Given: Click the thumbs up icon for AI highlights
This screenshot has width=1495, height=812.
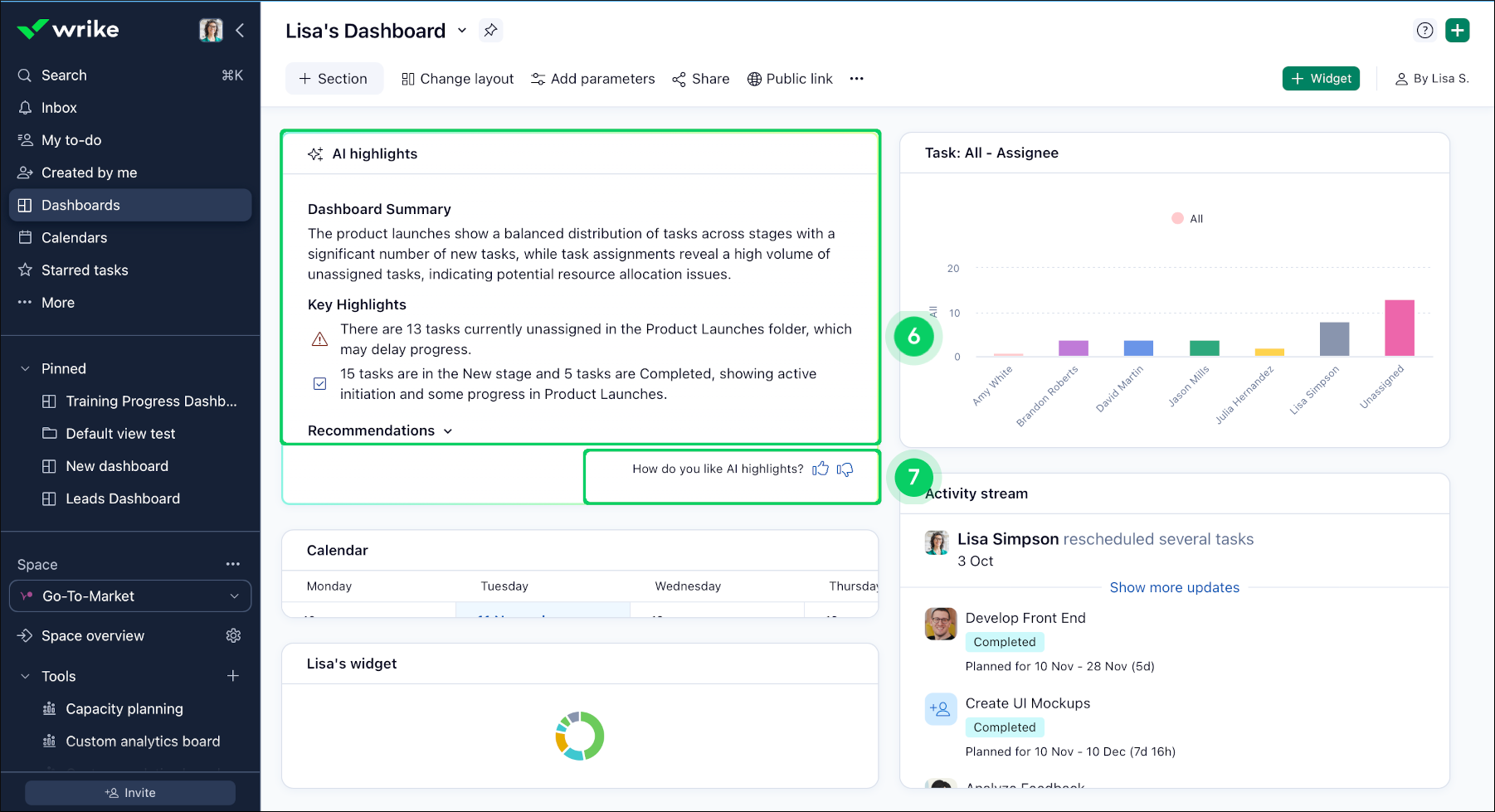Looking at the screenshot, I should 821,469.
